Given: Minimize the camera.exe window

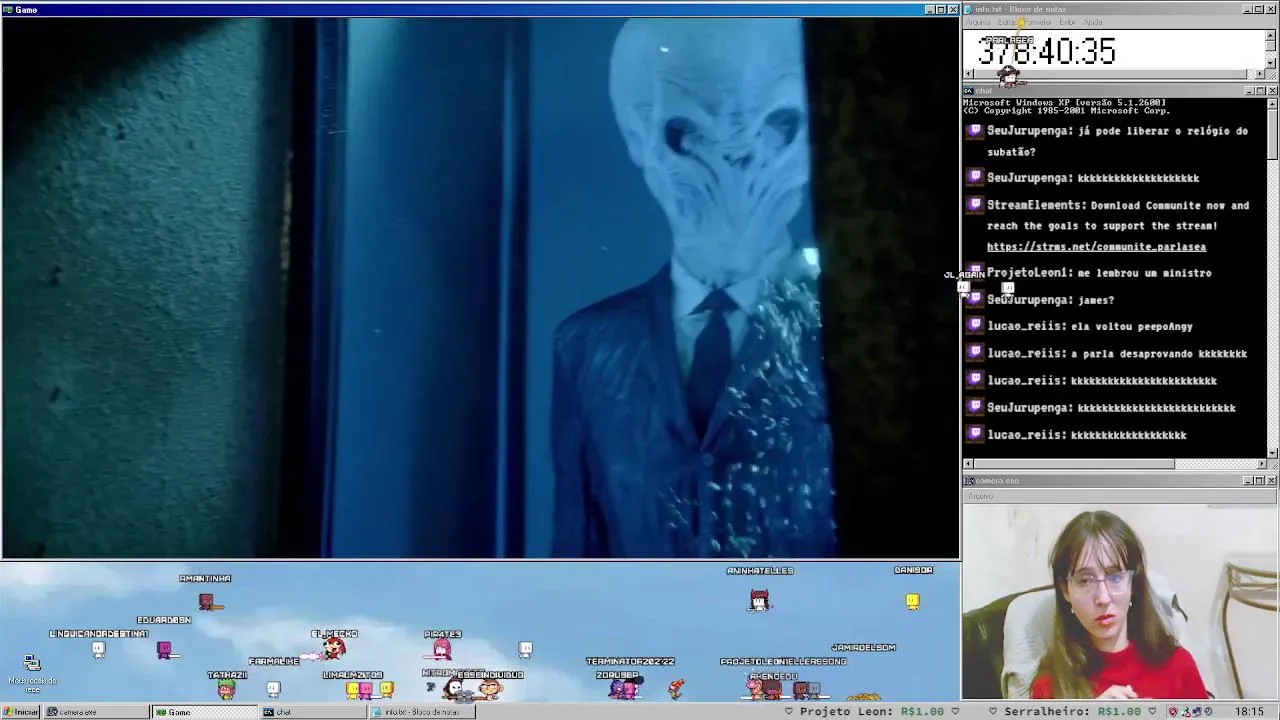Looking at the screenshot, I should (1248, 481).
